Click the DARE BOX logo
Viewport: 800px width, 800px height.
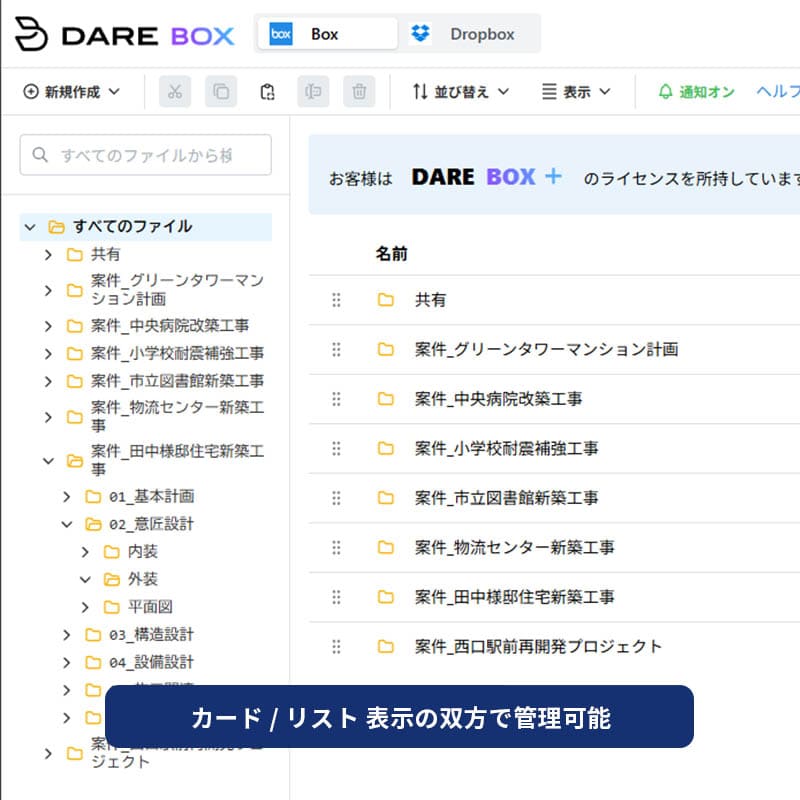124,35
